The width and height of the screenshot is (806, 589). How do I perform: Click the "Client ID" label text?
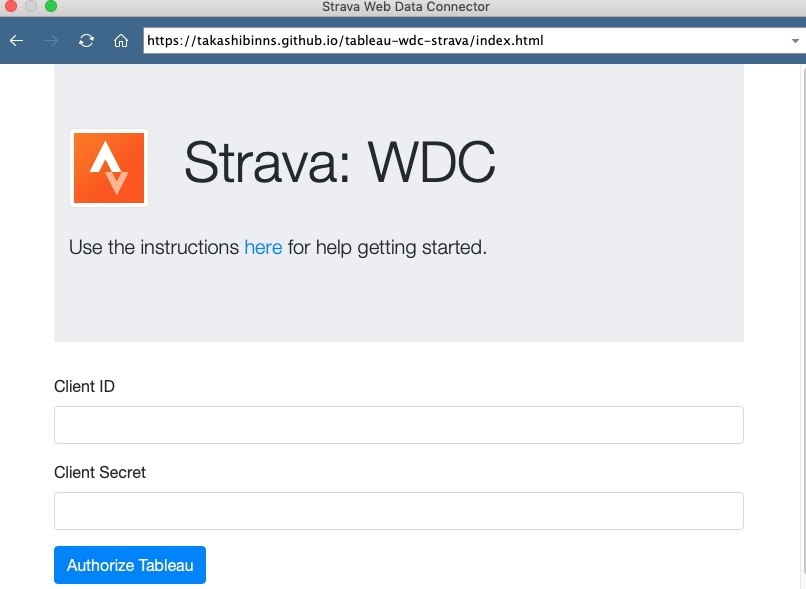(x=84, y=386)
